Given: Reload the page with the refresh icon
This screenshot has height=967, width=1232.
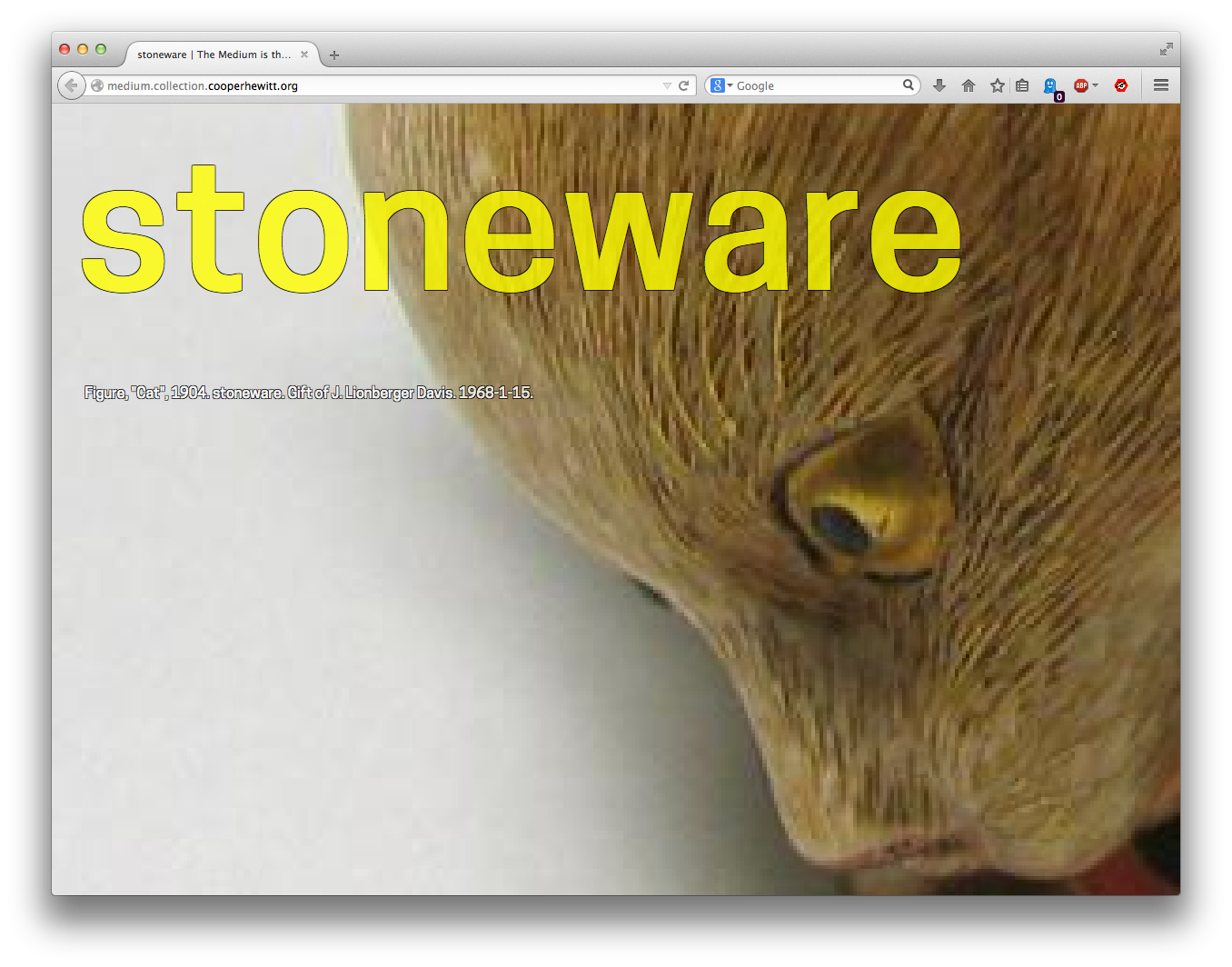Looking at the screenshot, I should [684, 85].
